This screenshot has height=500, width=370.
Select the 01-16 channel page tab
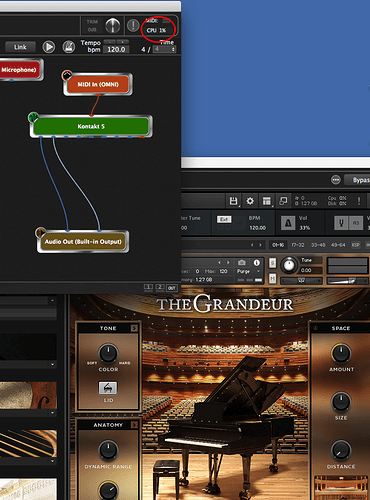coord(278,245)
